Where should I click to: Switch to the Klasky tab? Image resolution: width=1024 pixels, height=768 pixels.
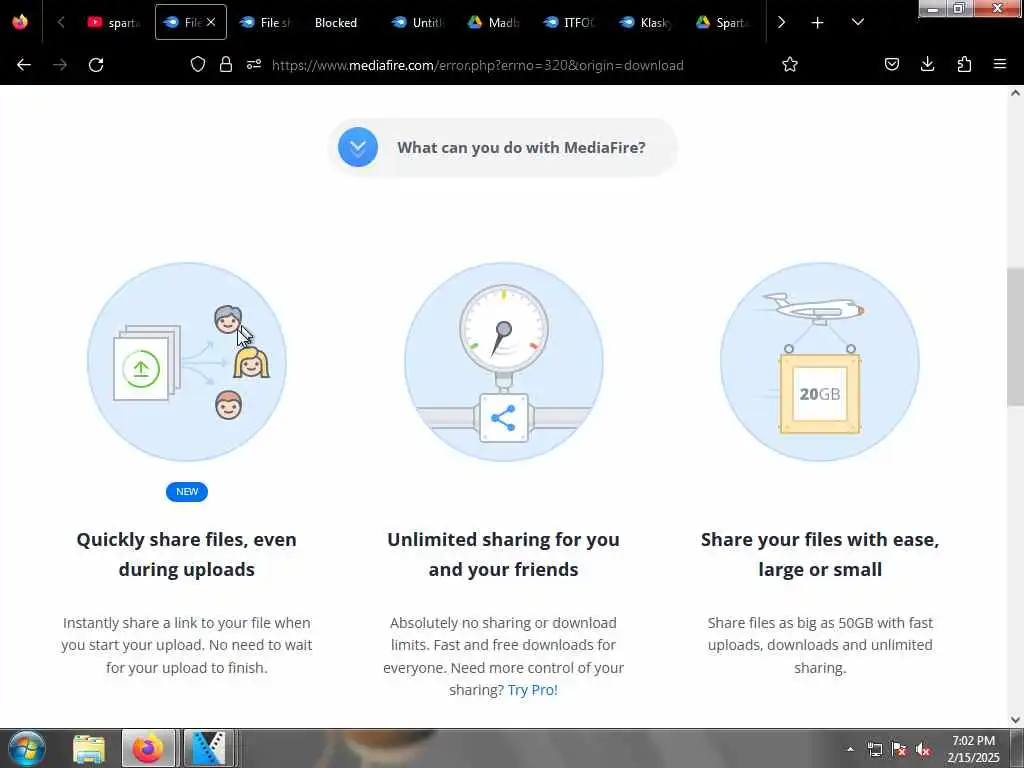click(647, 22)
